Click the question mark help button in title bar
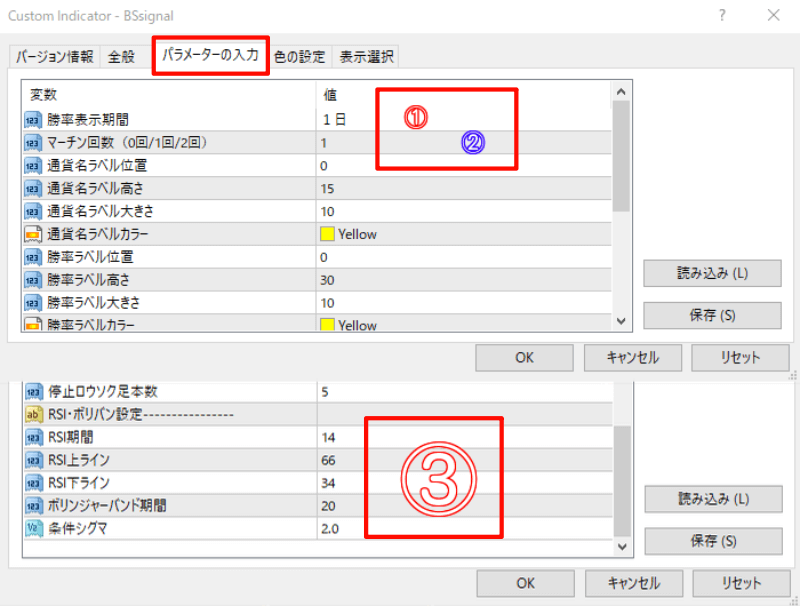 (723, 15)
